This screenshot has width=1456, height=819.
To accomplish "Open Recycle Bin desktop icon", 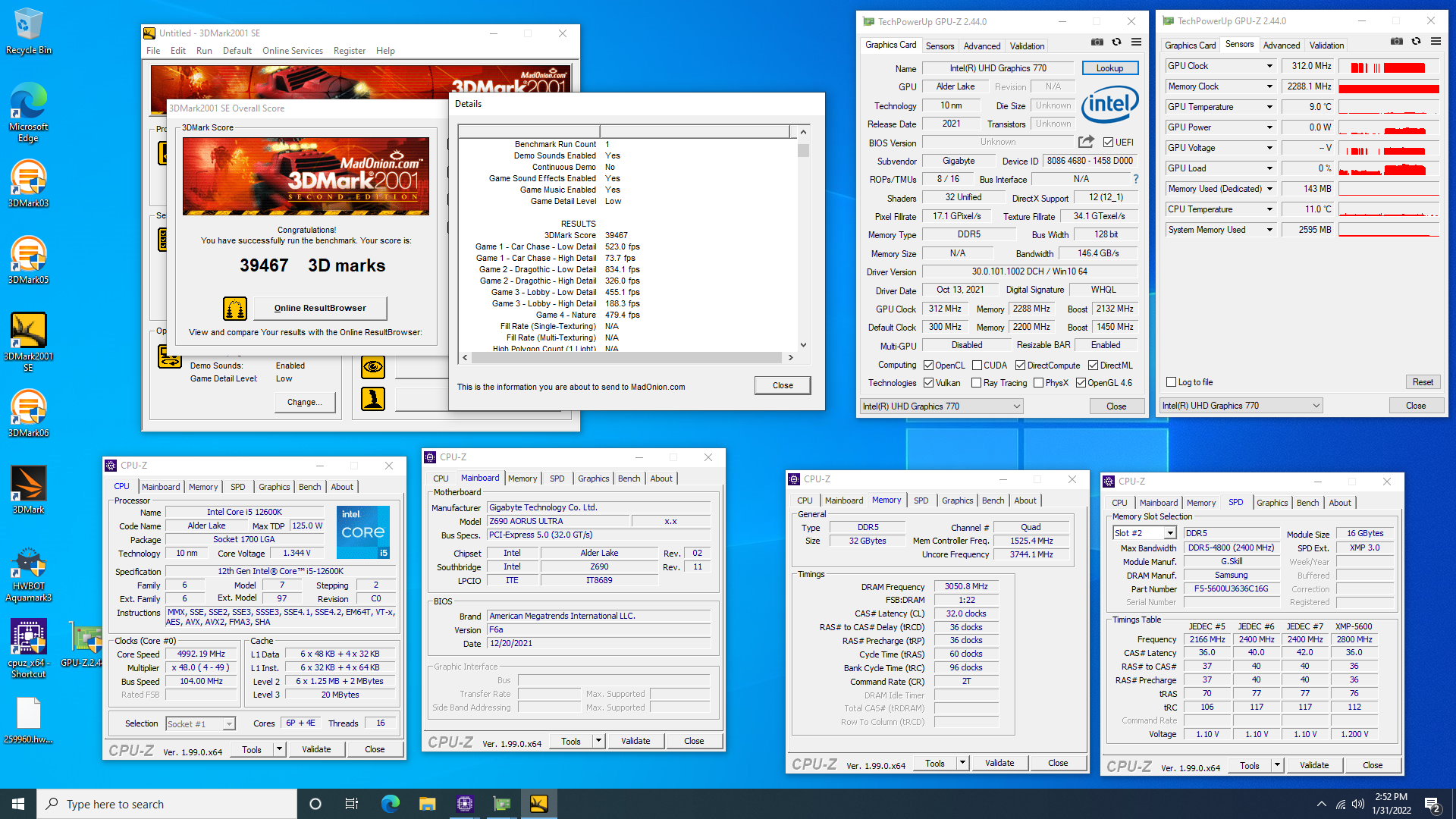I will [28, 30].
